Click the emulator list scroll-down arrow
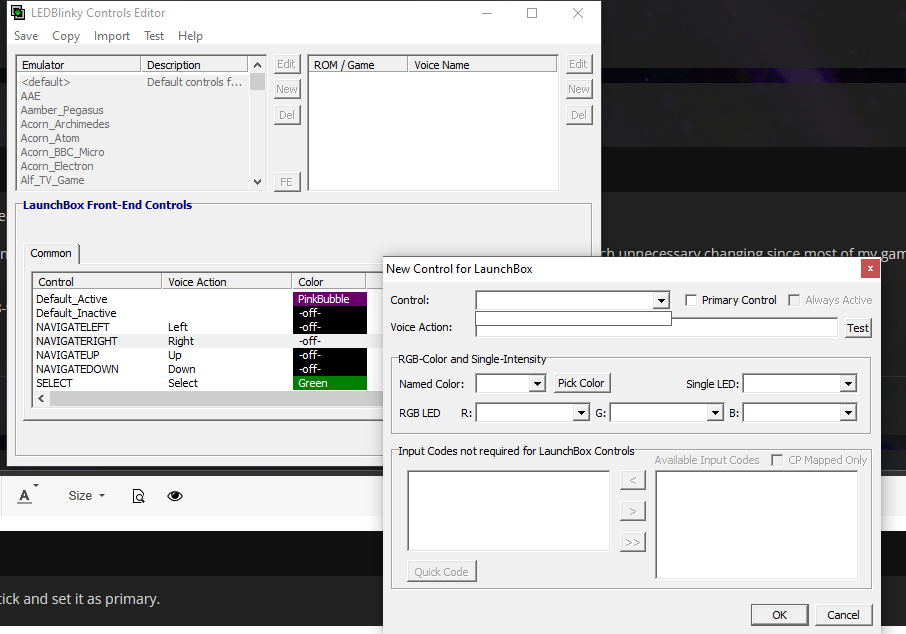The height and width of the screenshot is (634, 906). coord(258,181)
